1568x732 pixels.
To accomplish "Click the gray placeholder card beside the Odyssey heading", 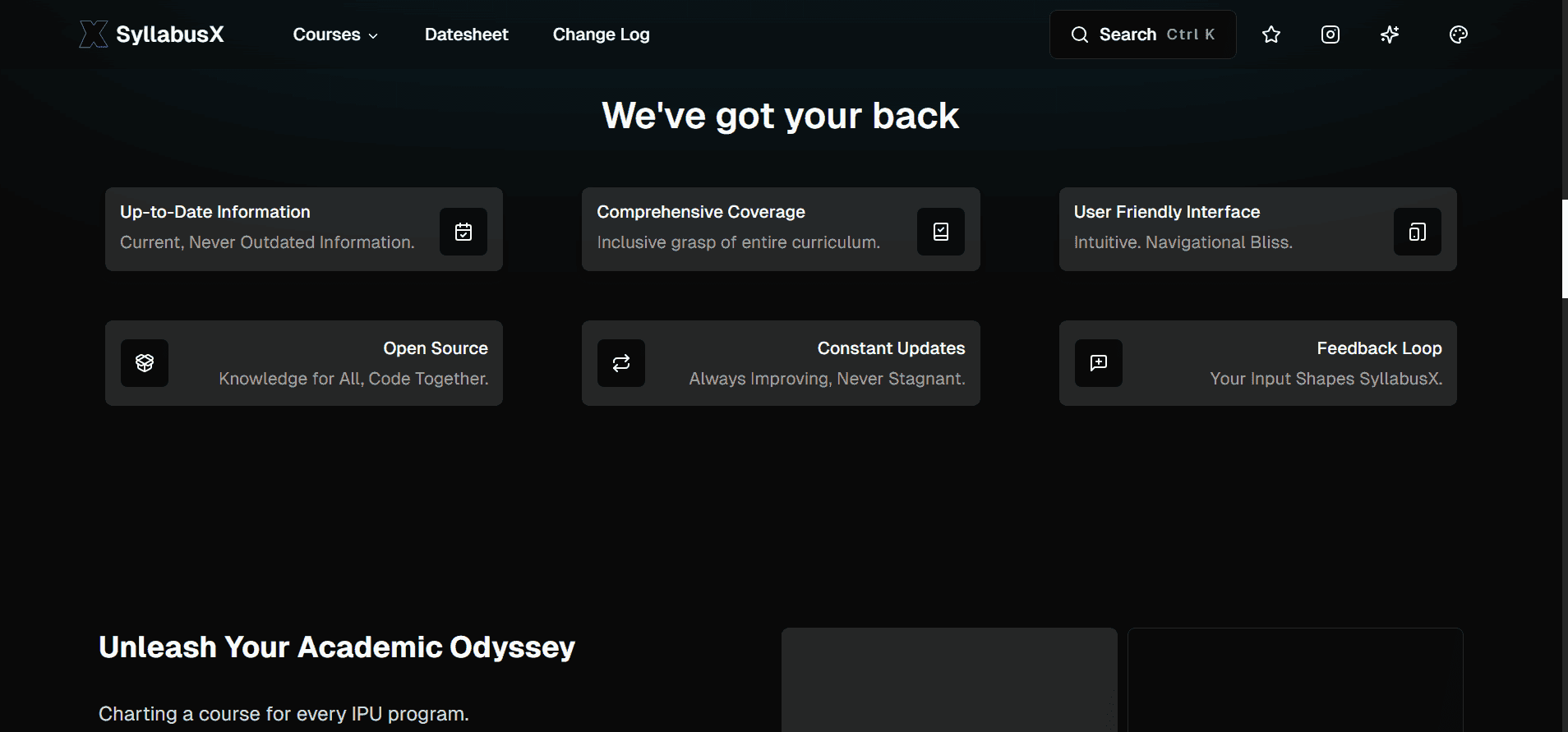I will [x=949, y=680].
